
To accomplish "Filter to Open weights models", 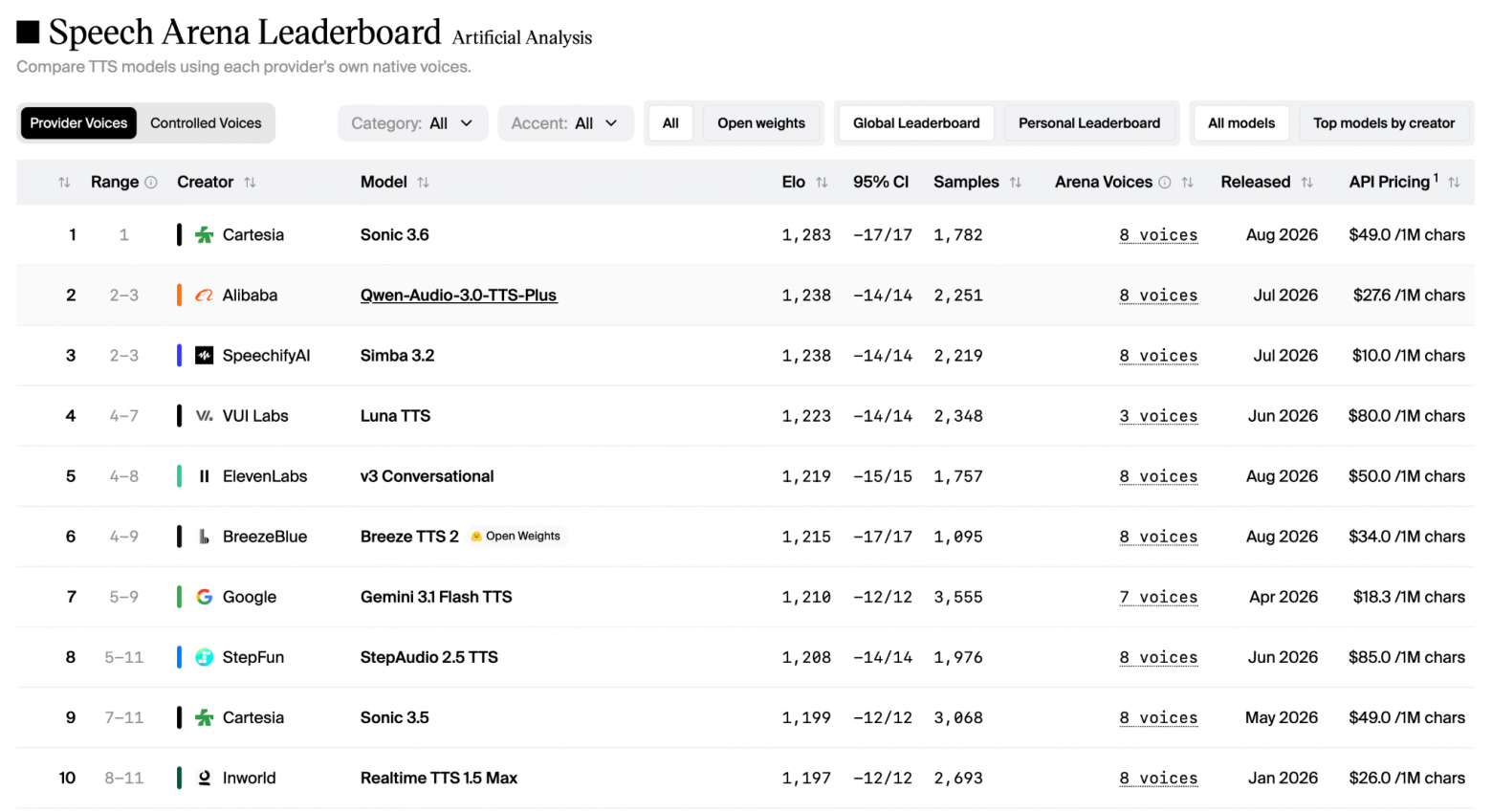I will pyautogui.click(x=761, y=123).
